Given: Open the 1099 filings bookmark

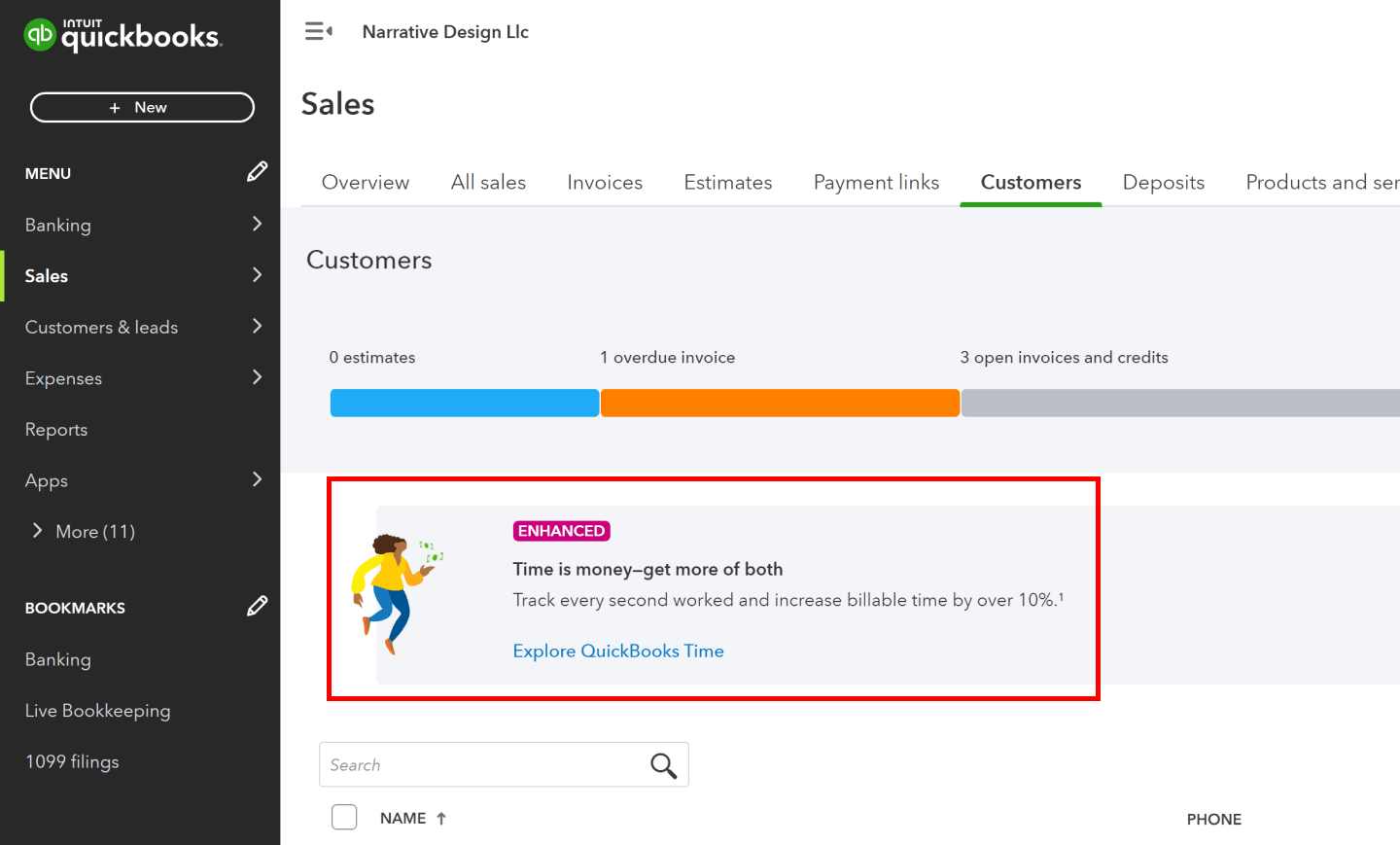Looking at the screenshot, I should (x=72, y=761).
